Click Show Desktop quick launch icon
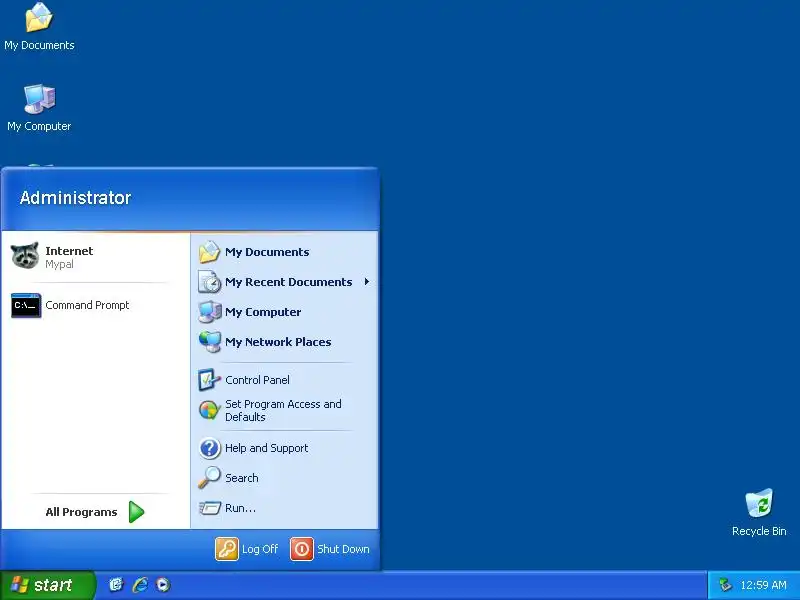 click(x=116, y=585)
